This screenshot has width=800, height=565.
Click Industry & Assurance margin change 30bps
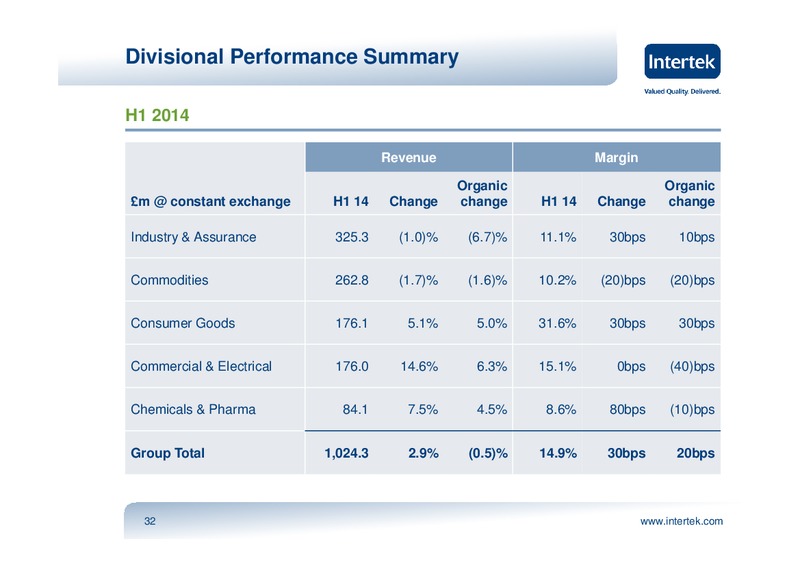pos(628,237)
